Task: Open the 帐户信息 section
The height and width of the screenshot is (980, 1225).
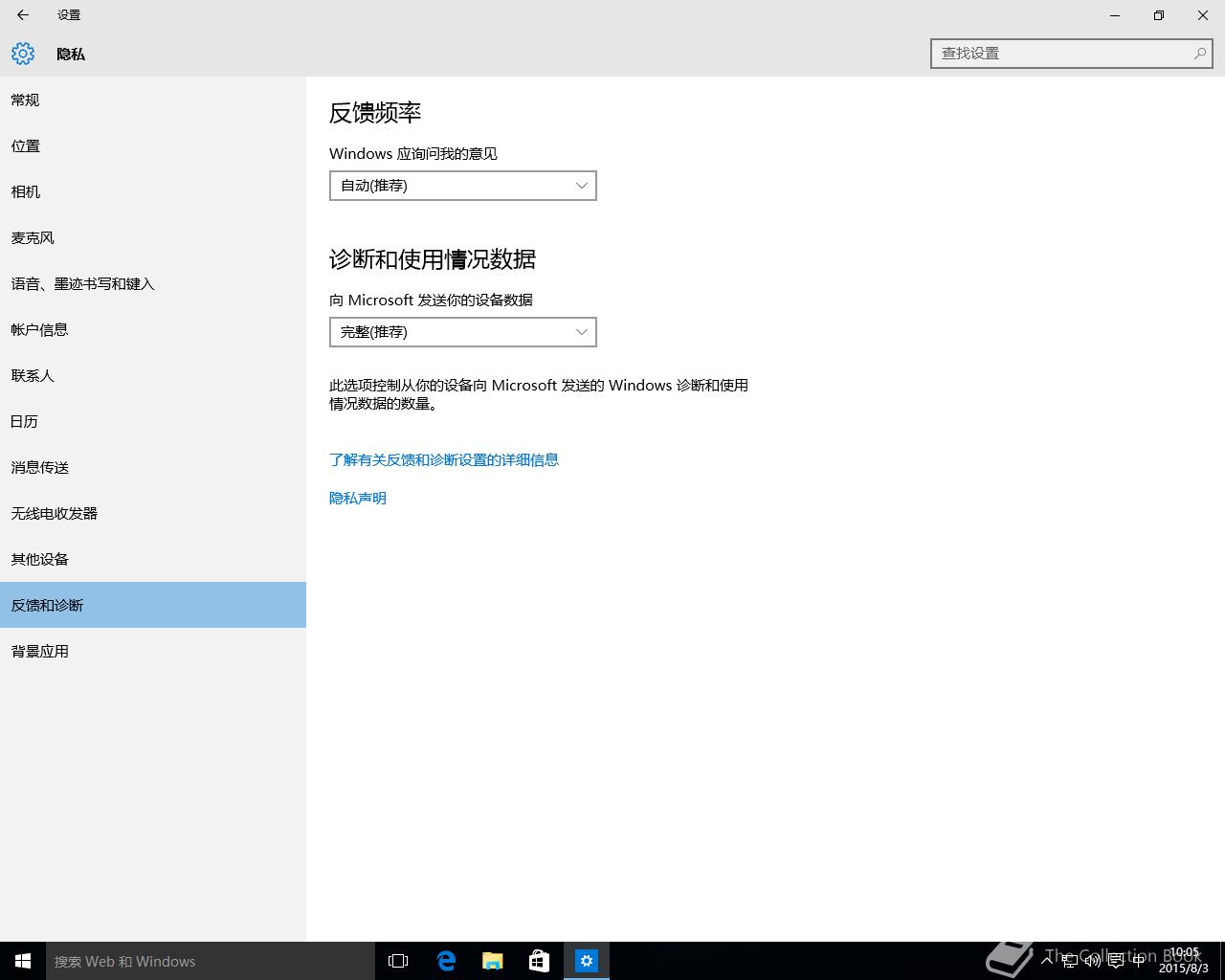Action: pos(153,329)
